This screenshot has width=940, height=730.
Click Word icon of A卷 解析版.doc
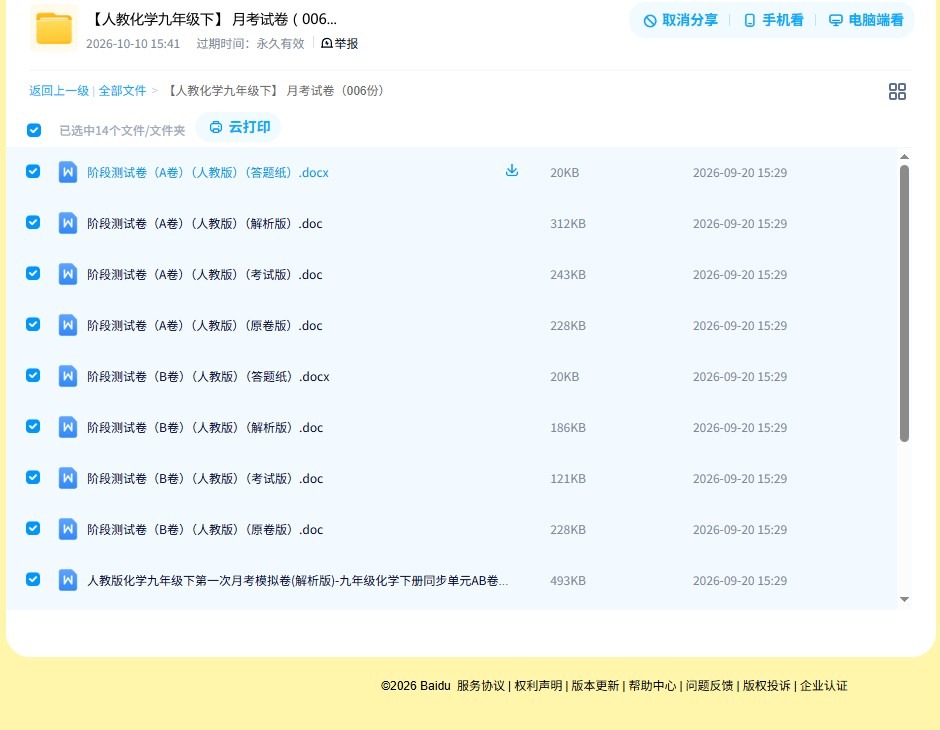tap(68, 223)
